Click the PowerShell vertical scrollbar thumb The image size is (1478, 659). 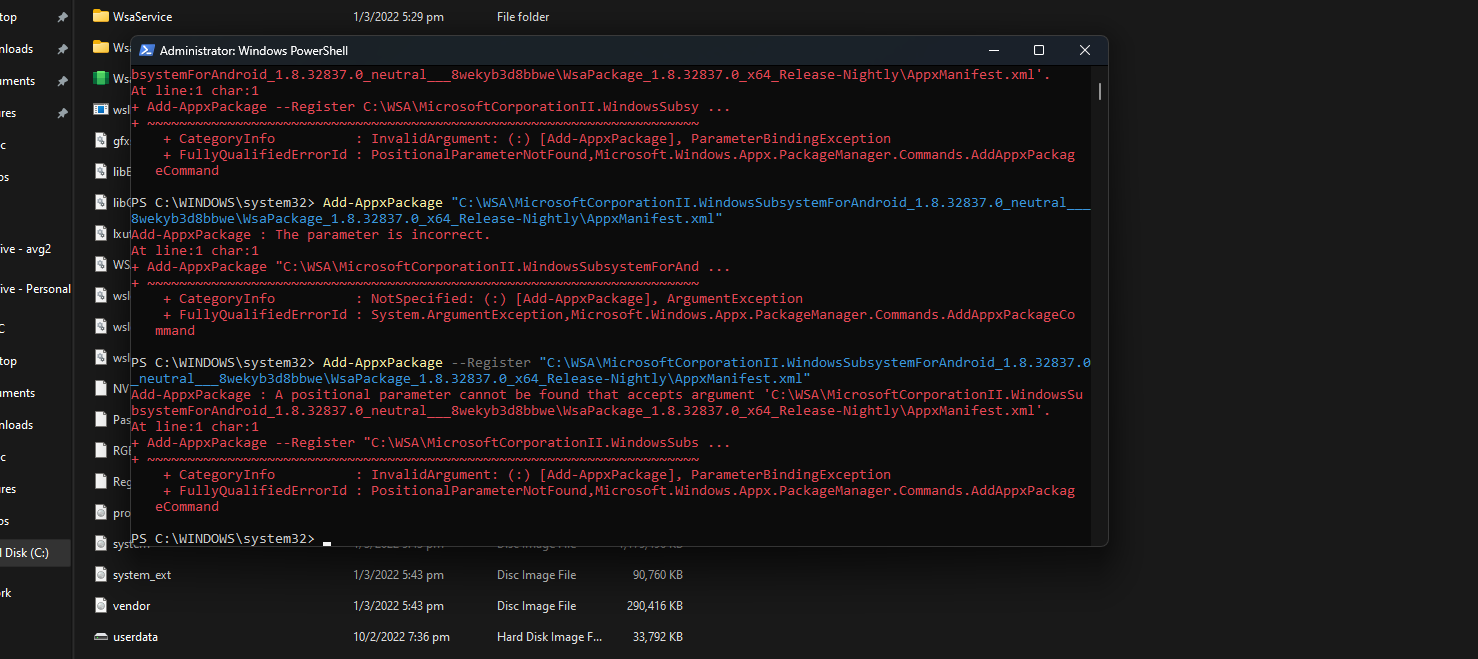pyautogui.click(x=1100, y=91)
